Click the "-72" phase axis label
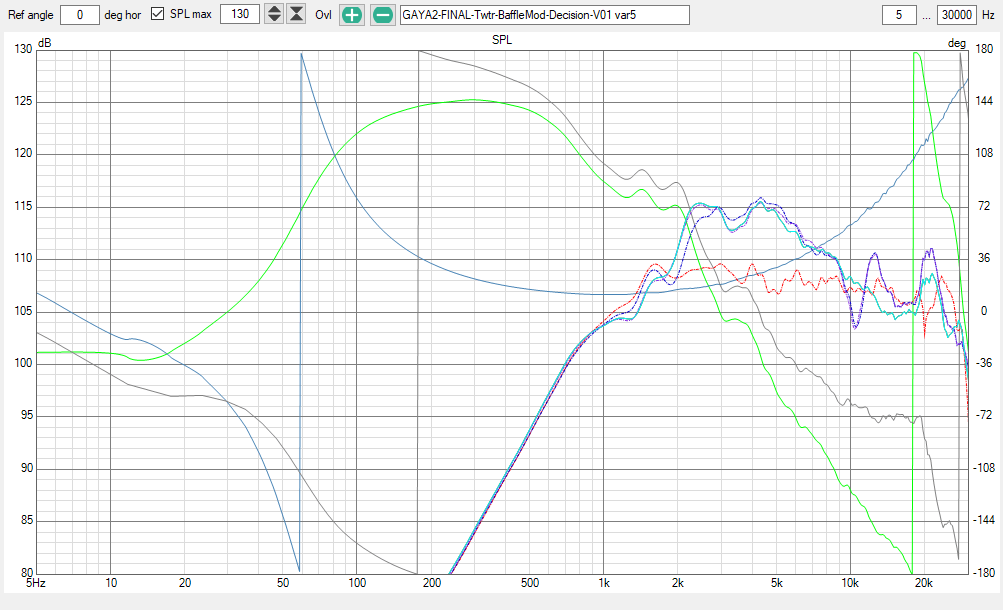The height and width of the screenshot is (610, 1003). pos(983,416)
